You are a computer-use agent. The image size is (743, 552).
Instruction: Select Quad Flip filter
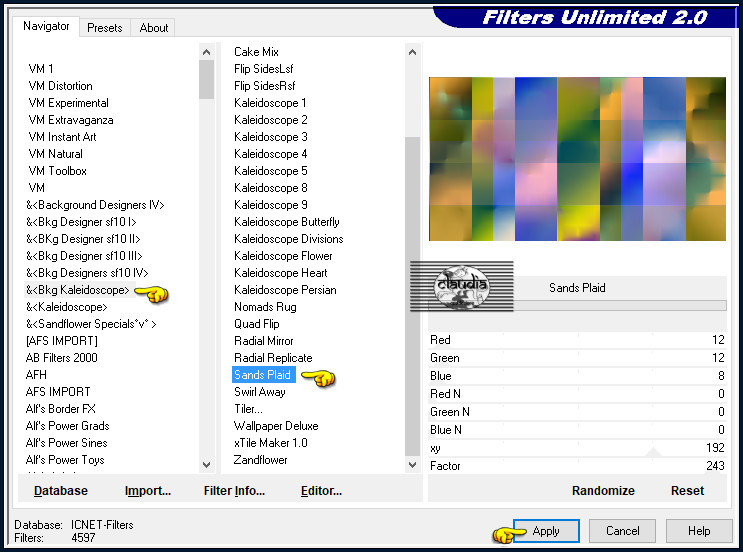256,324
